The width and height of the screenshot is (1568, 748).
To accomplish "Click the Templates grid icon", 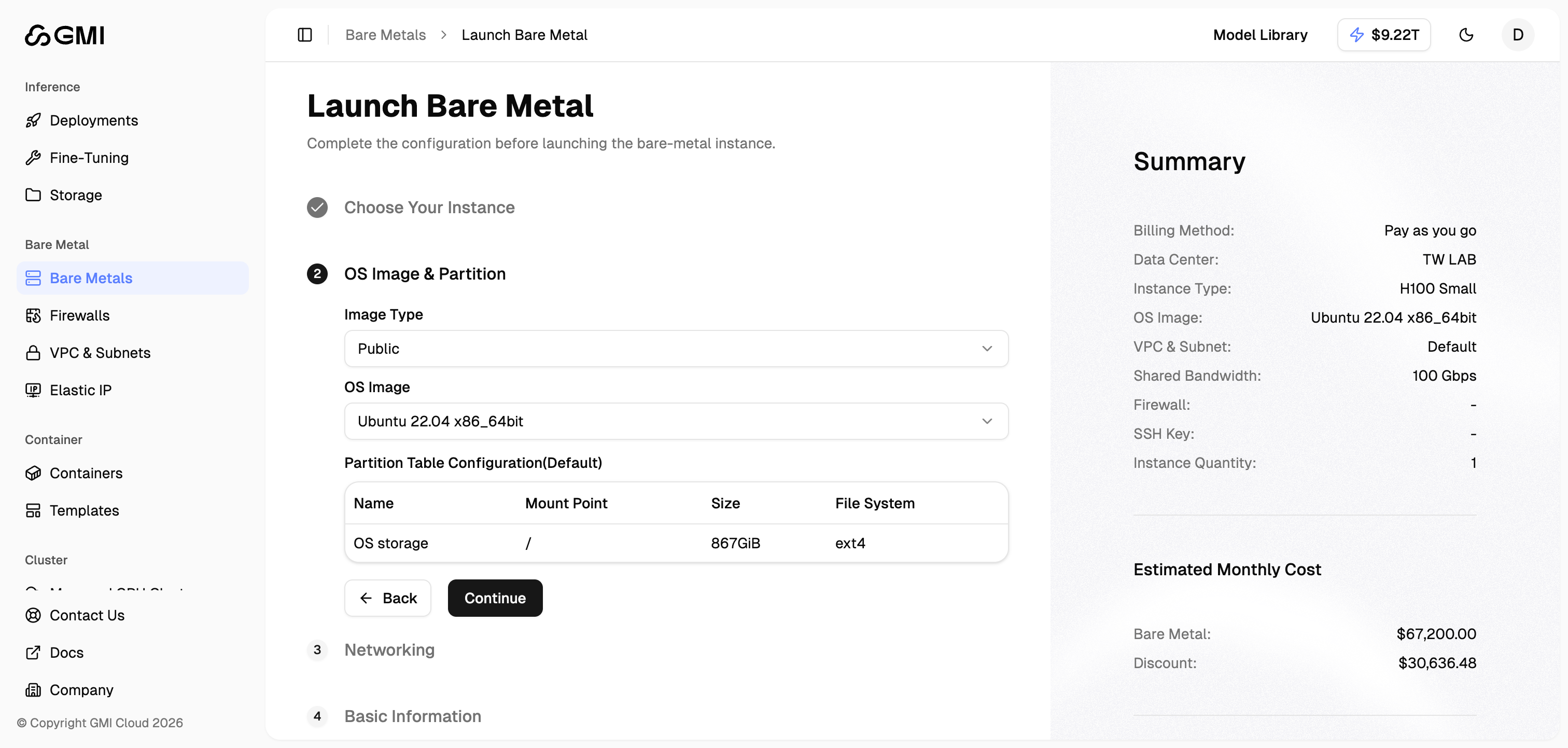I will click(35, 510).
